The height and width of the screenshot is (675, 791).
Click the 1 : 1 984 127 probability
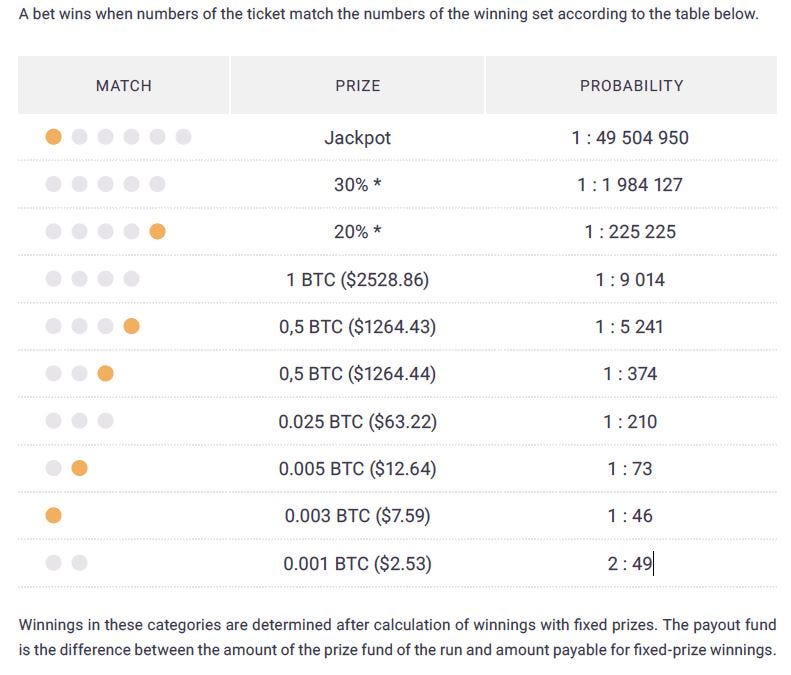coord(630,185)
